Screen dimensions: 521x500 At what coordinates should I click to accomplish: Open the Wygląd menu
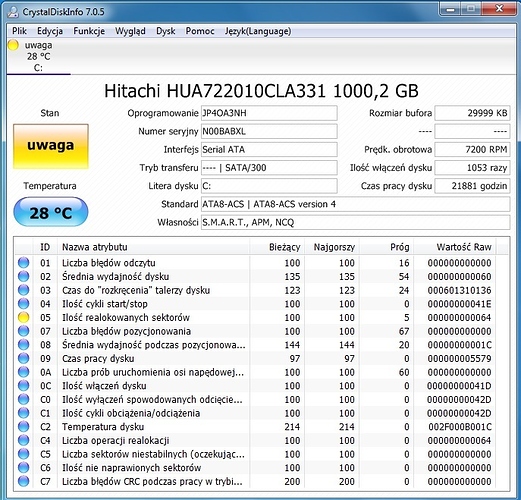point(130,31)
